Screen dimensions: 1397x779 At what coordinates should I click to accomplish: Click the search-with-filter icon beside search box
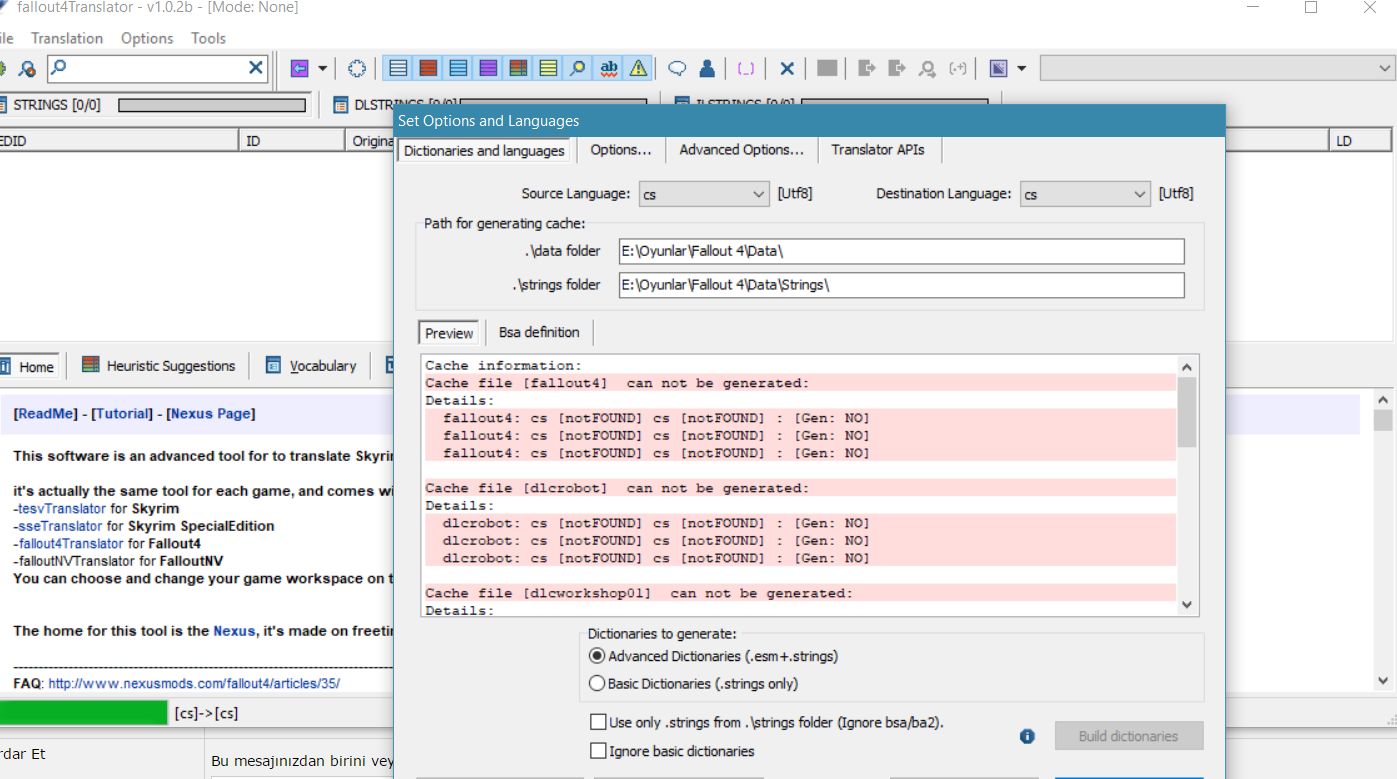28,68
